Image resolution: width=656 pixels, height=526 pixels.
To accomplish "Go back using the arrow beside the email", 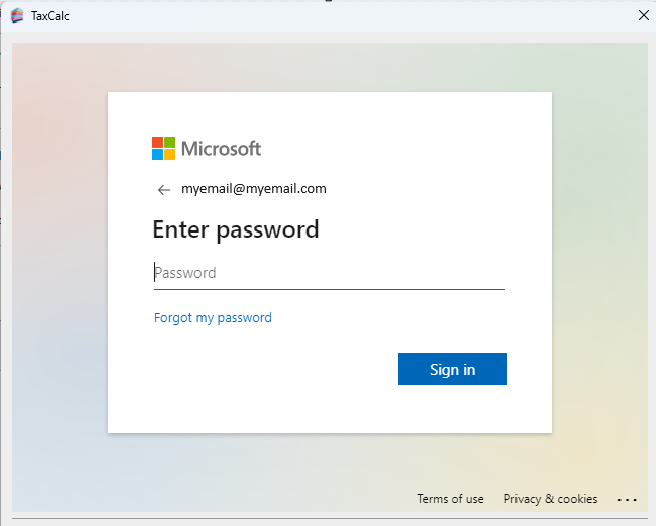I will [164, 190].
